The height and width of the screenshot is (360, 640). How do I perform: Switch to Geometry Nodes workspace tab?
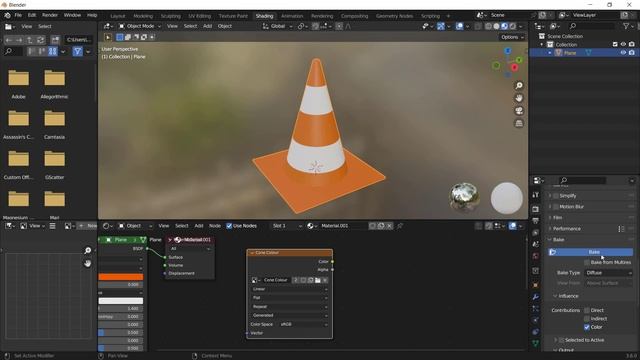pos(394,16)
